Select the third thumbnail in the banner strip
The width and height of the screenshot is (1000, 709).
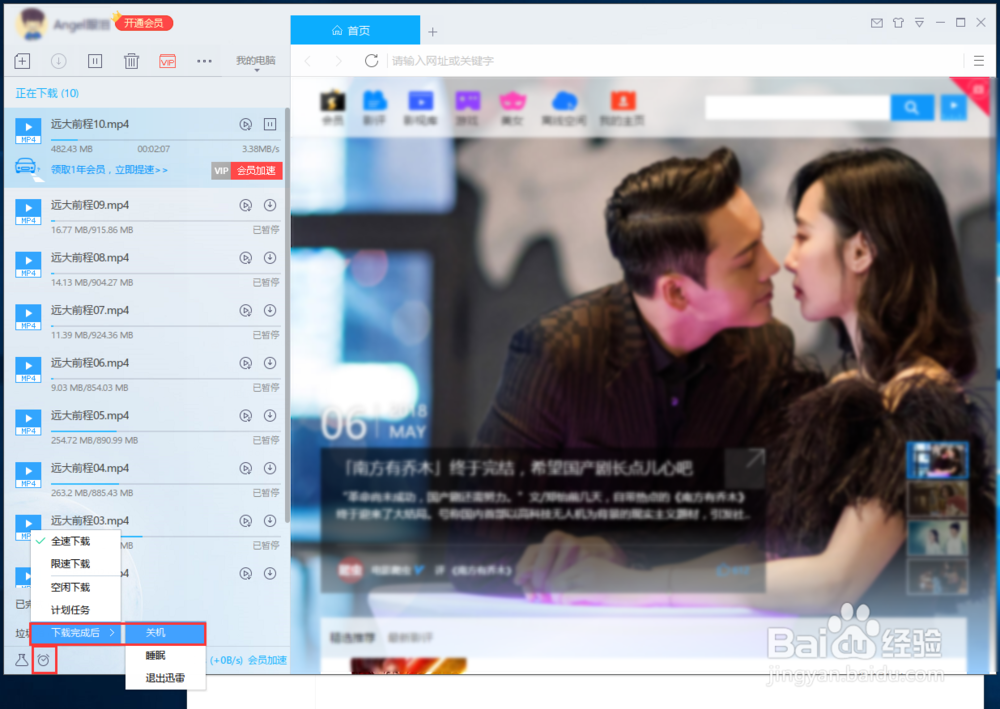[x=938, y=537]
